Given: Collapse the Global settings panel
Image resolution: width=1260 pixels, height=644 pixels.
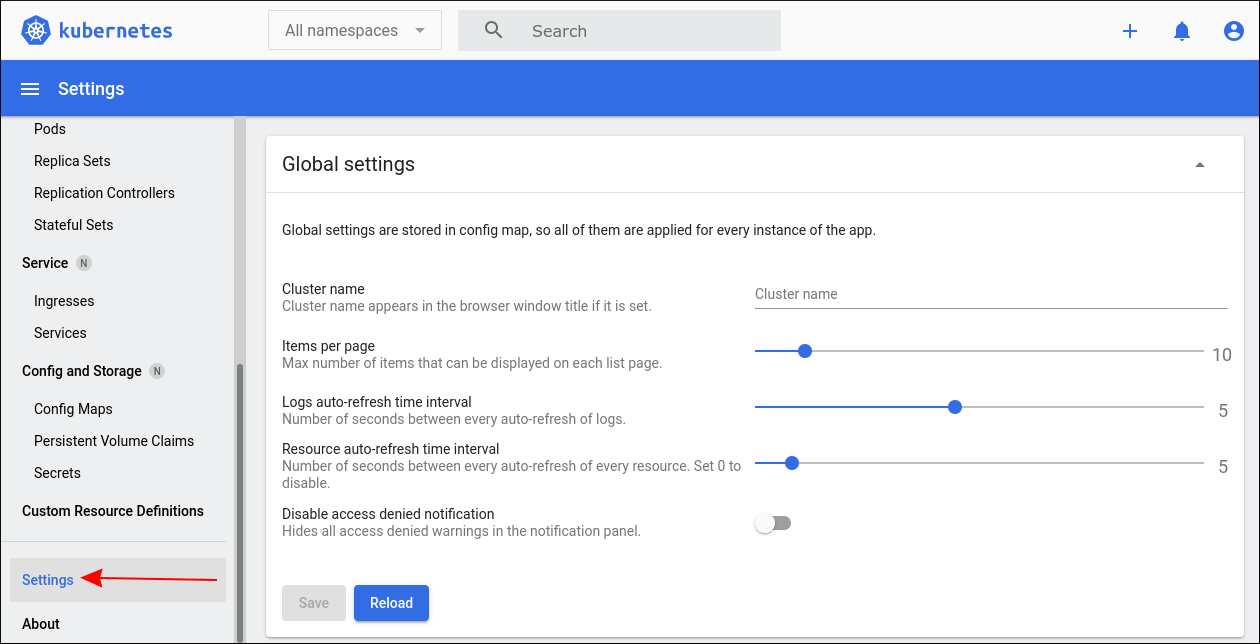Looking at the screenshot, I should (x=1200, y=165).
